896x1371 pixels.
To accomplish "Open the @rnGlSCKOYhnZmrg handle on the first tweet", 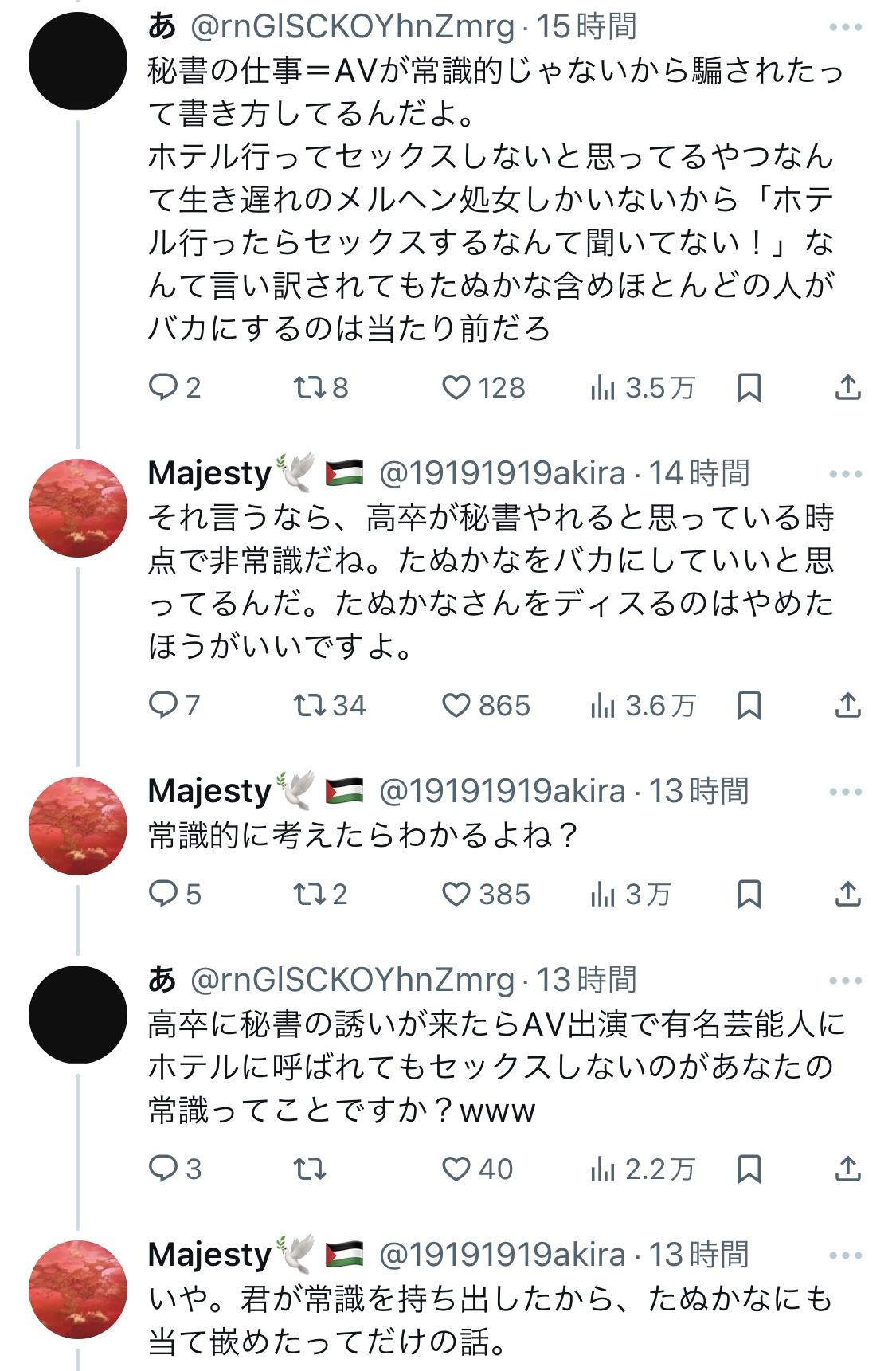I will coord(354,28).
